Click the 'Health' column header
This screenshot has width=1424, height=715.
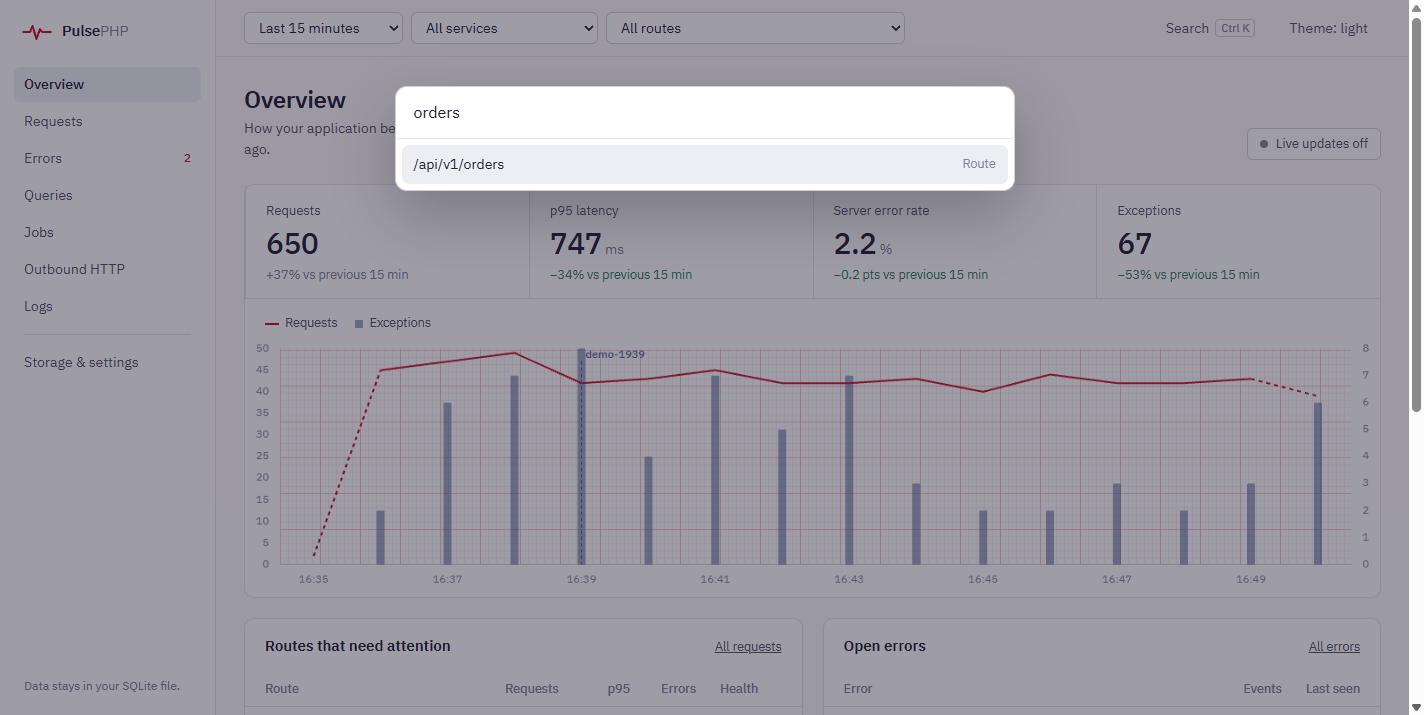[x=739, y=689]
